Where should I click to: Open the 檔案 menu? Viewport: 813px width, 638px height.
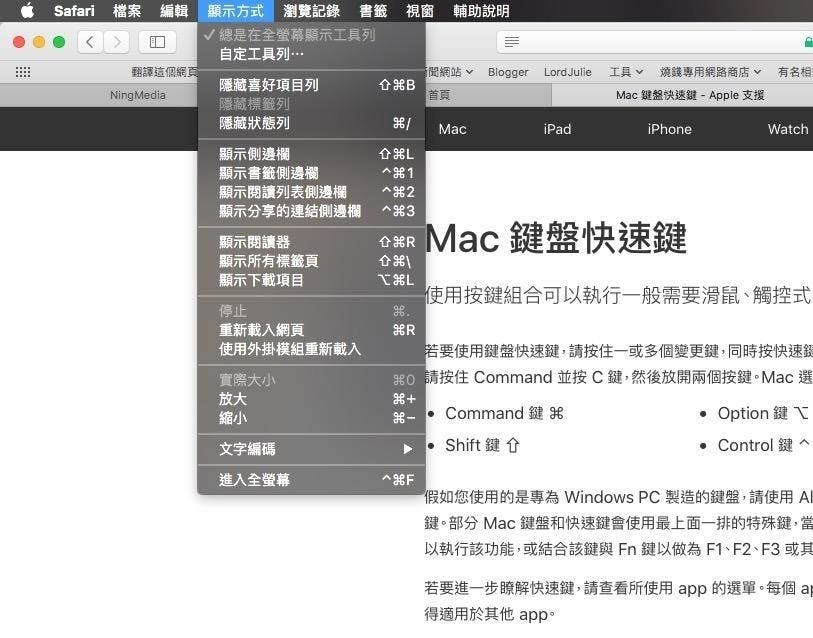pos(127,11)
